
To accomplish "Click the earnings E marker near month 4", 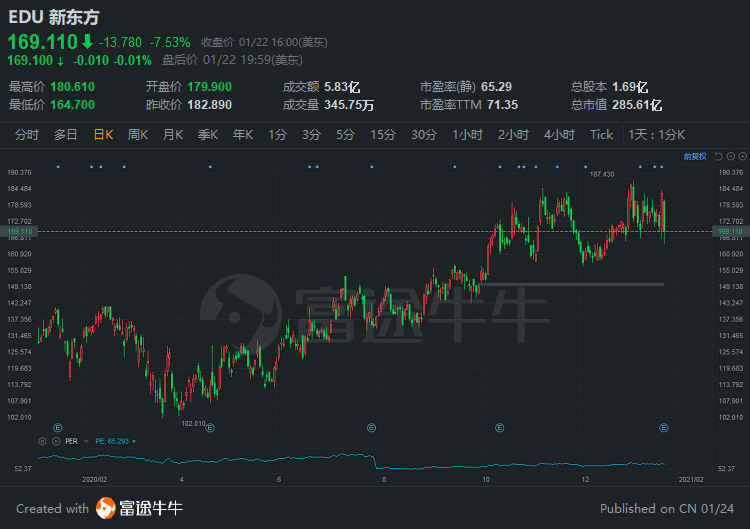I will click(210, 428).
